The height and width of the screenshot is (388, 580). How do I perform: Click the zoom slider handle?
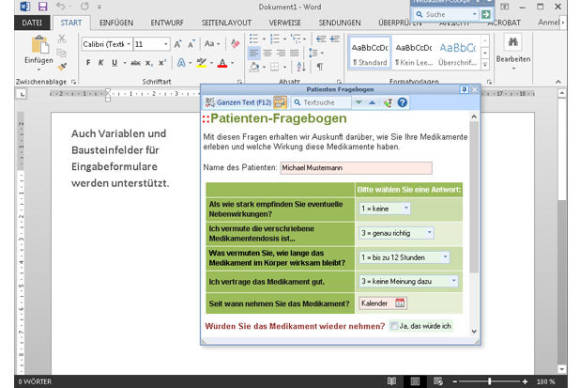tap(489, 381)
